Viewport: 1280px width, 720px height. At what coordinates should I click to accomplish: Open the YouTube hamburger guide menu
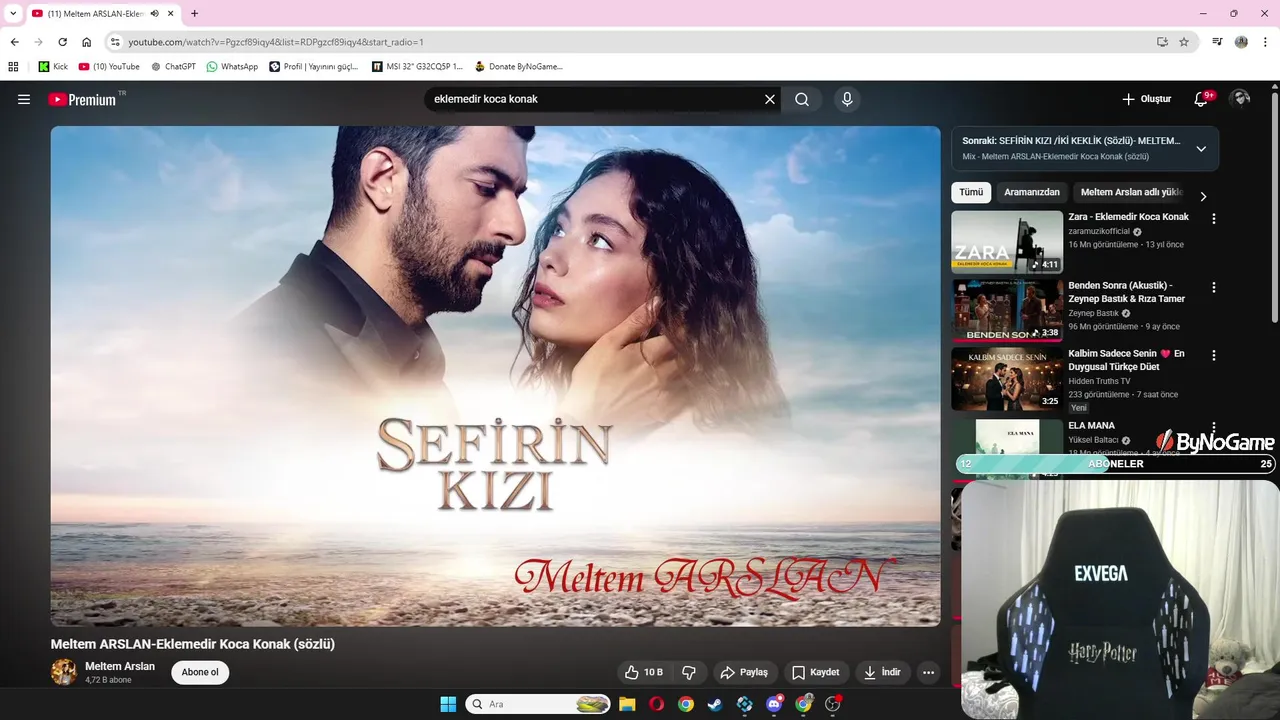tap(24, 99)
